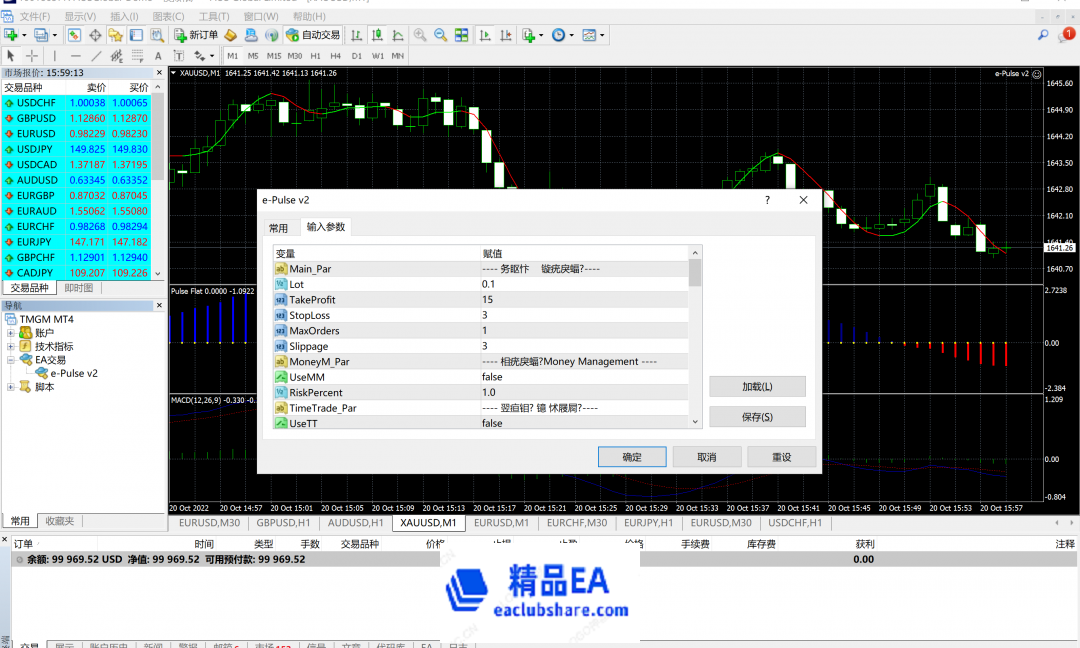Open MetaEditor via the yellow book icon
1080x648 pixels.
[x=231, y=35]
